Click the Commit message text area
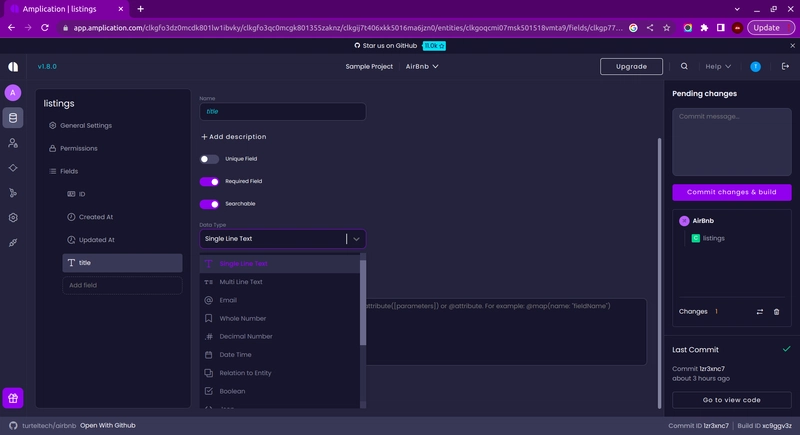 pos(732,142)
